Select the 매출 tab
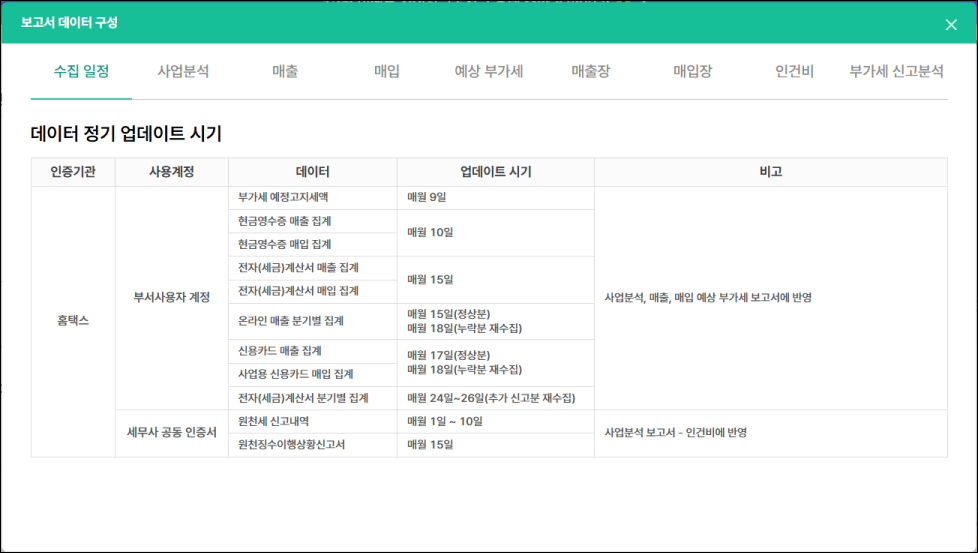Image resolution: width=978 pixels, height=553 pixels. click(x=285, y=72)
